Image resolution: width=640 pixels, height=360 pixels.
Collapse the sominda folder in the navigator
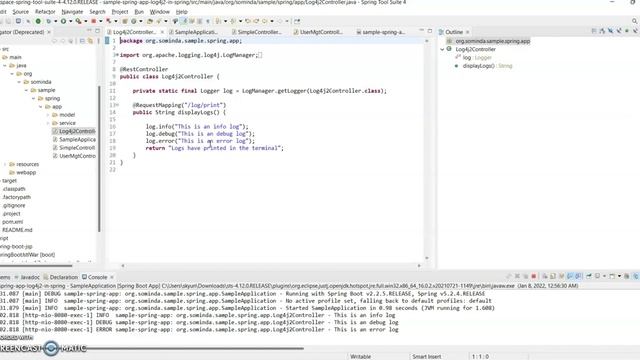19,82
